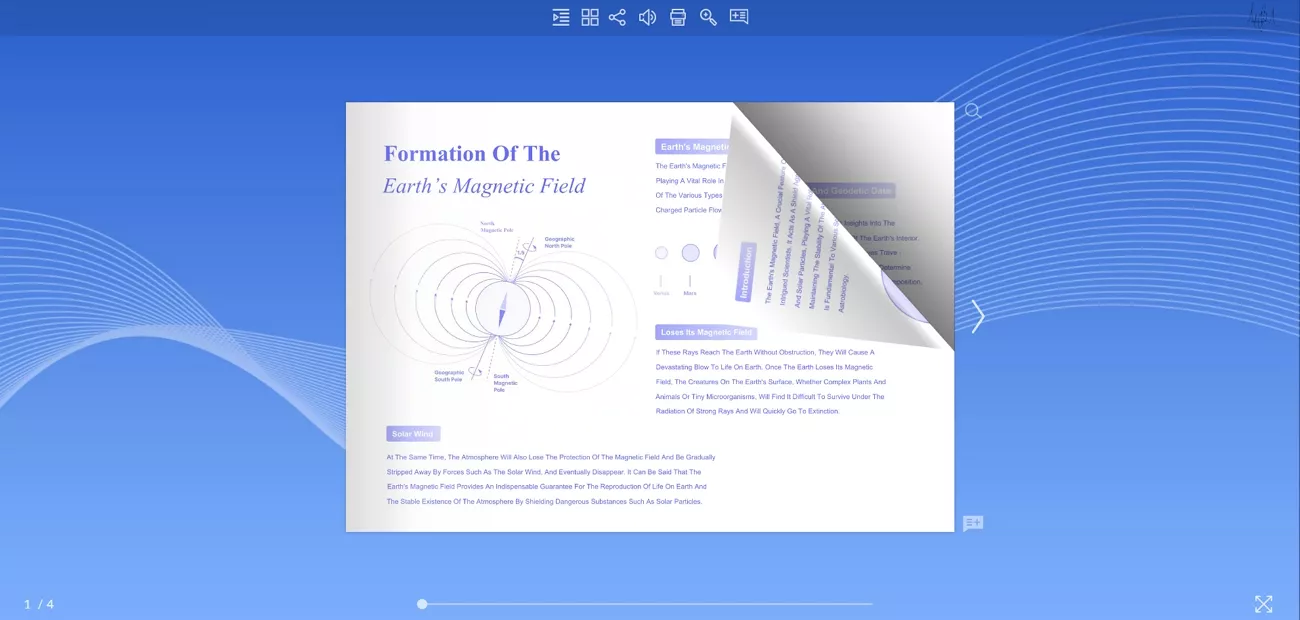Click the 1 / 4 page indicator
1300x620 pixels.
pos(39,604)
